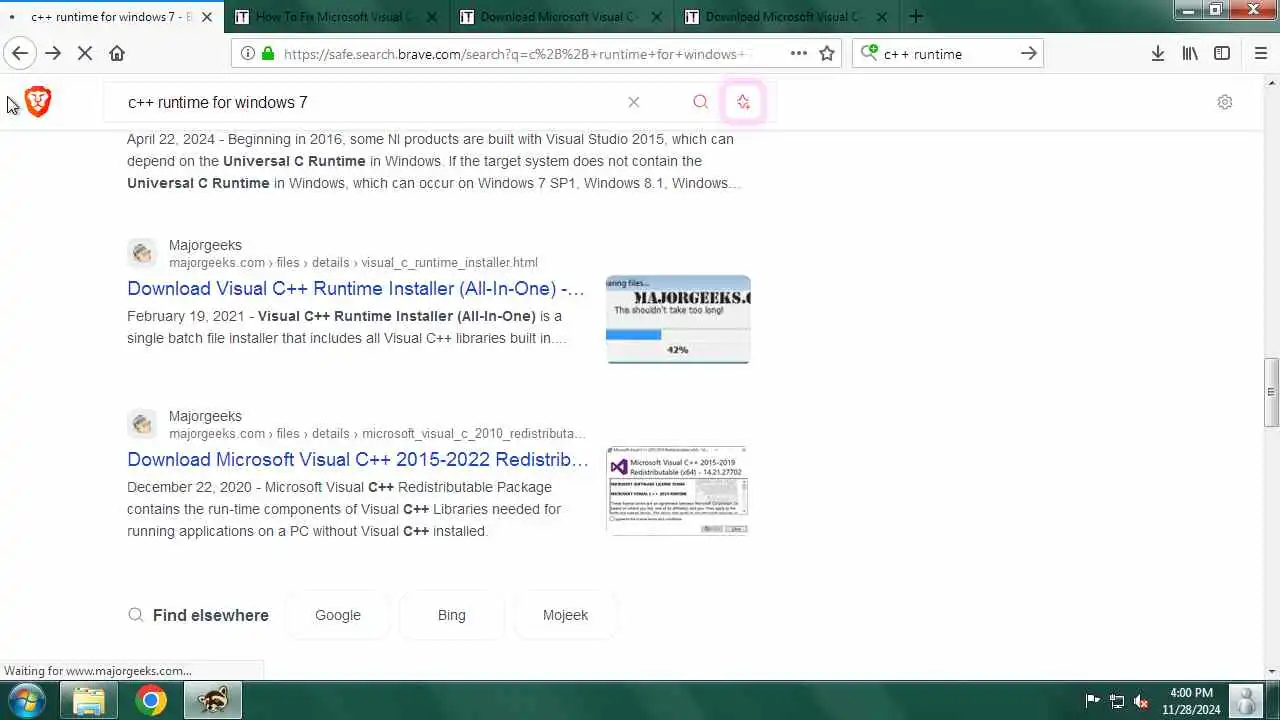Image resolution: width=1280 pixels, height=720 pixels.
Task: Open the Majorgeeks installer progress thumbnail
Action: [678, 319]
